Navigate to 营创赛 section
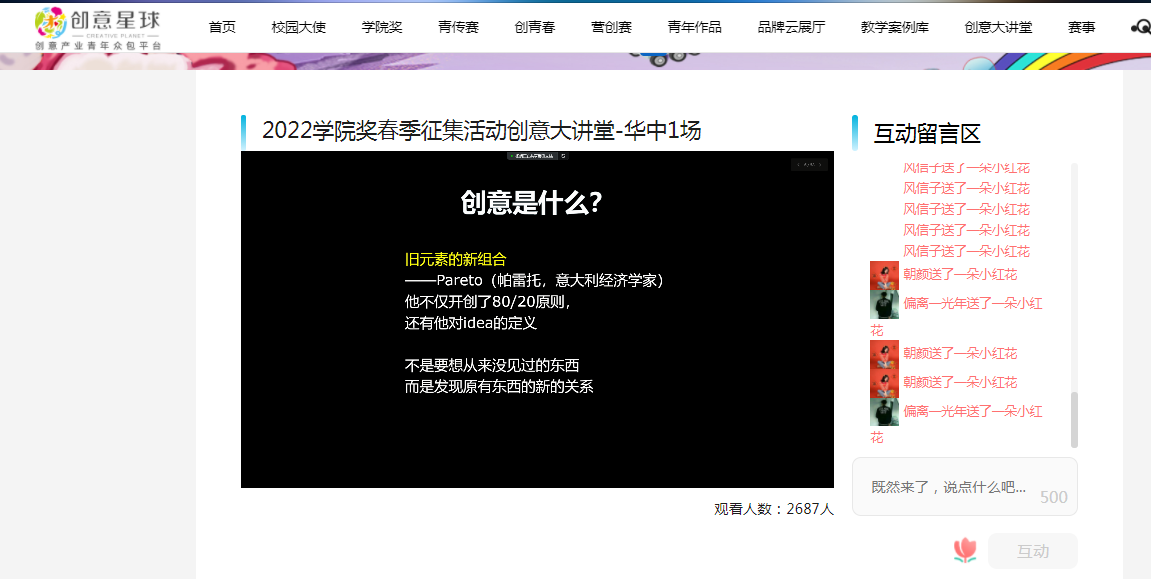This screenshot has width=1151, height=579. coord(611,27)
